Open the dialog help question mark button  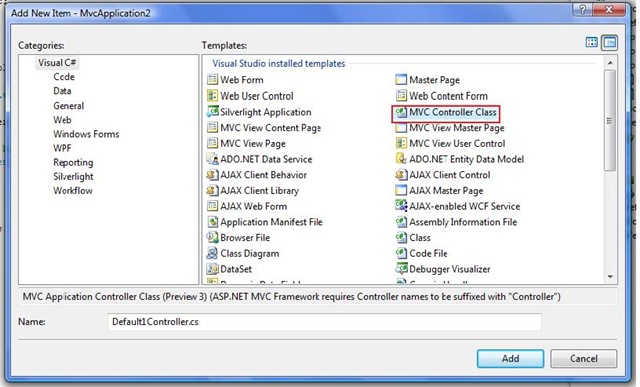tap(583, 9)
